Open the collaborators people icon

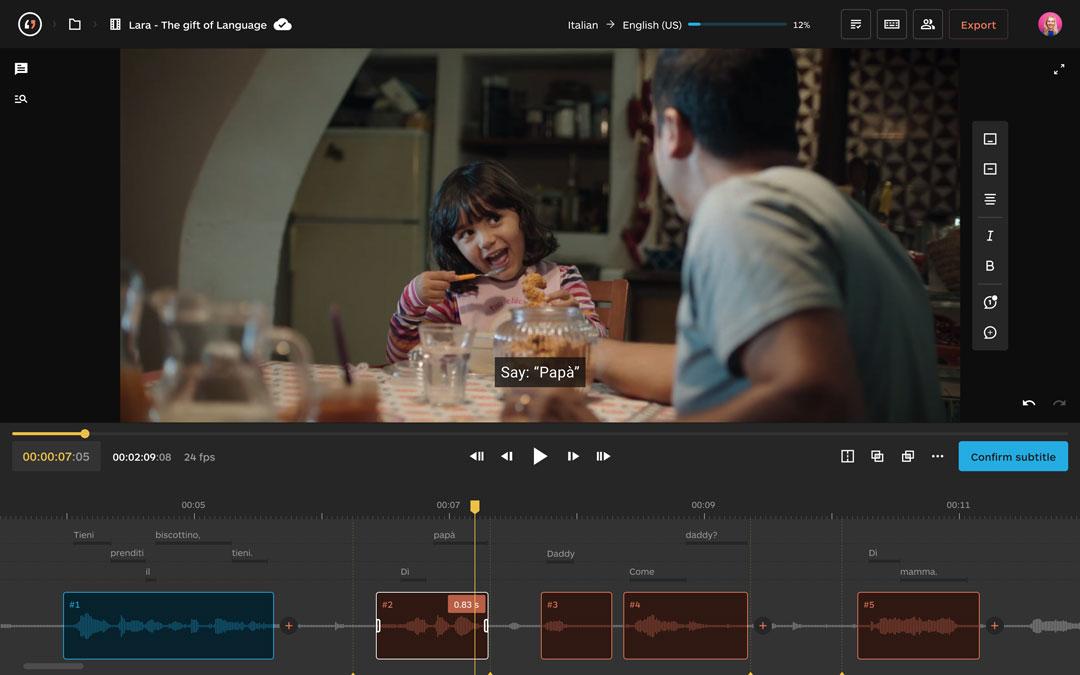pyautogui.click(x=928, y=25)
